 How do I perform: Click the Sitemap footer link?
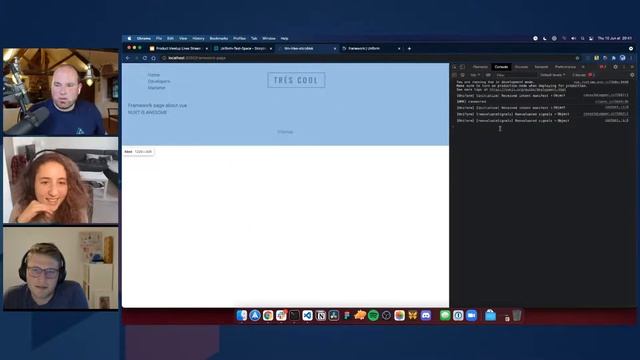tap(285, 132)
